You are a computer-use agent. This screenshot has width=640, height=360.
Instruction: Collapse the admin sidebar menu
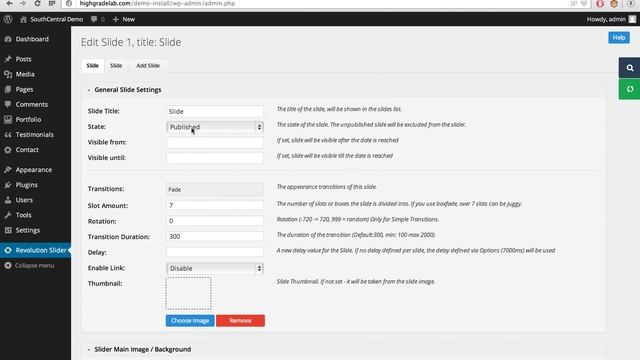[x=29, y=265]
